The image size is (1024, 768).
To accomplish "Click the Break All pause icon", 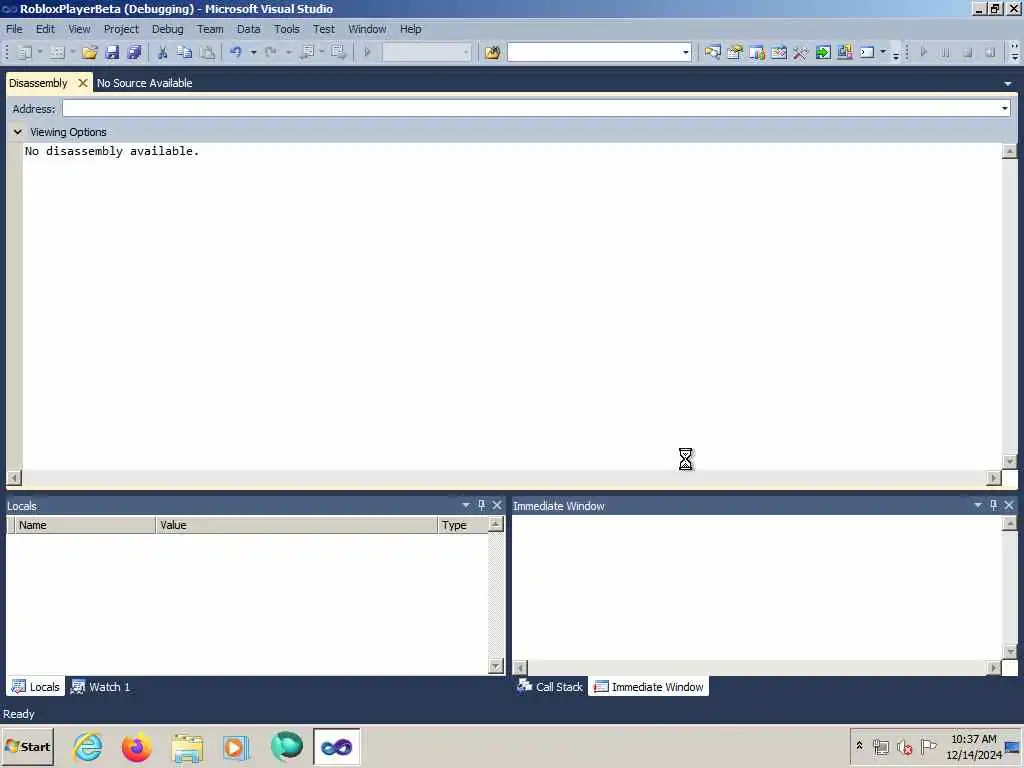I will click(946, 52).
